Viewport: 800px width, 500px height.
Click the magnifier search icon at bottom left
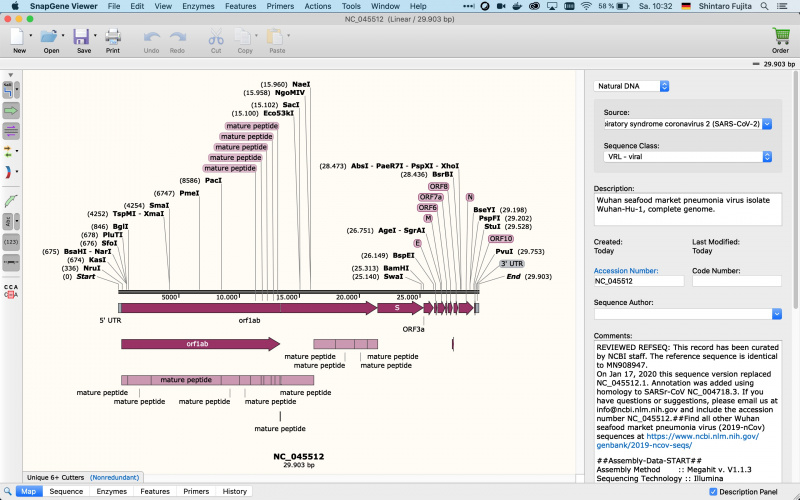(x=8, y=491)
